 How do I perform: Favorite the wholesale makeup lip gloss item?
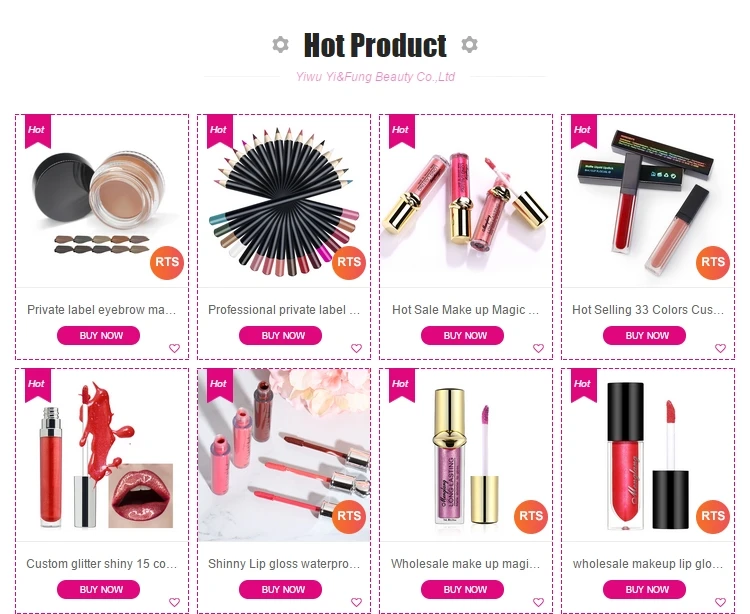point(720,602)
